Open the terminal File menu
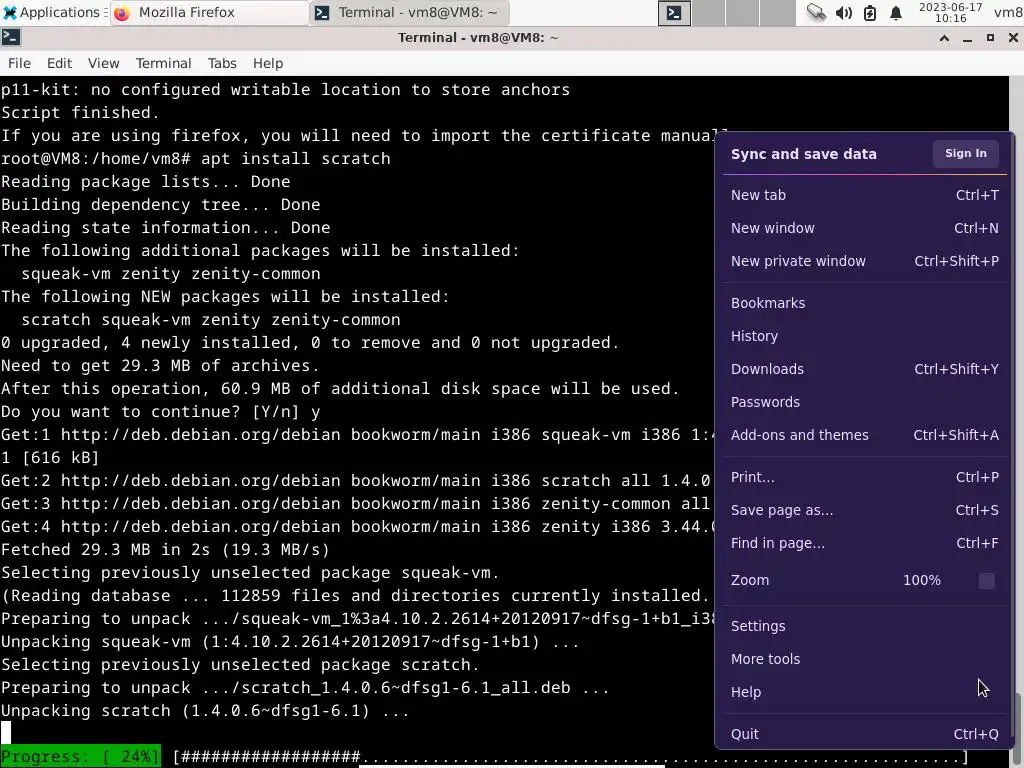This screenshot has width=1024, height=768. pos(19,63)
